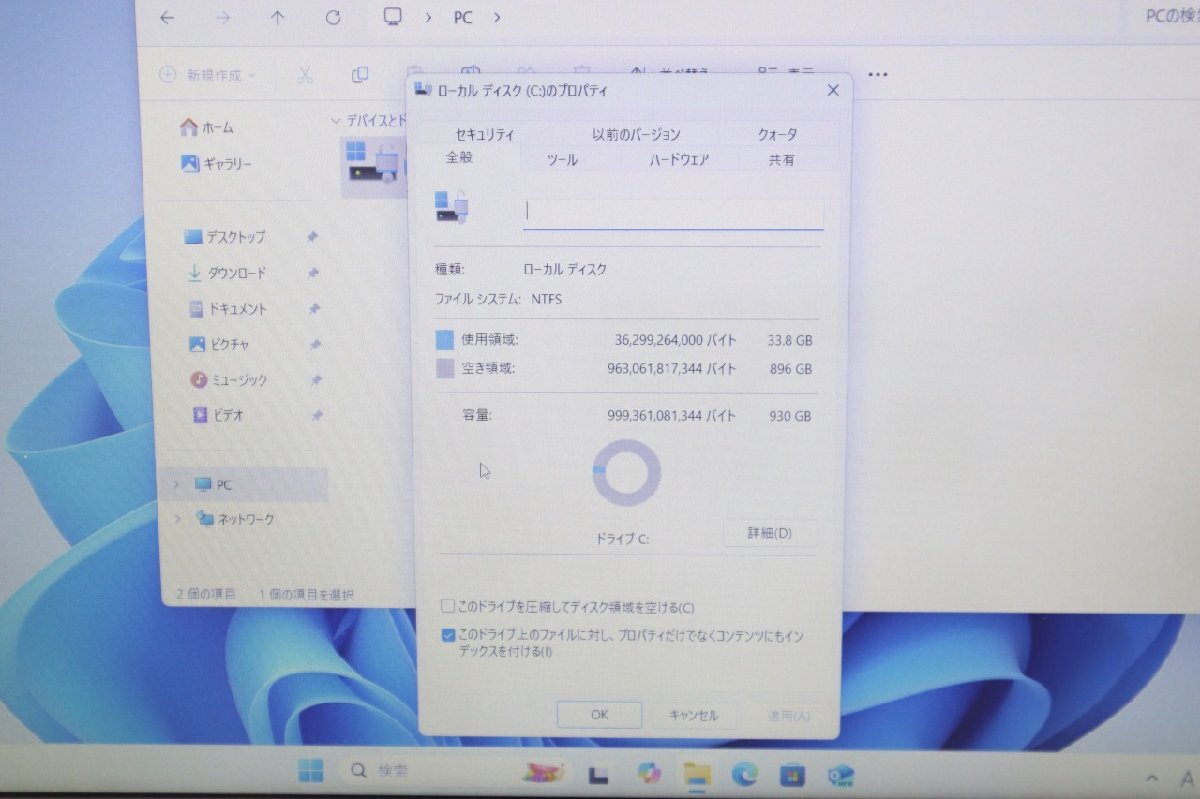Switch to the 共有 tab
The width and height of the screenshot is (1200, 799).
782,160
